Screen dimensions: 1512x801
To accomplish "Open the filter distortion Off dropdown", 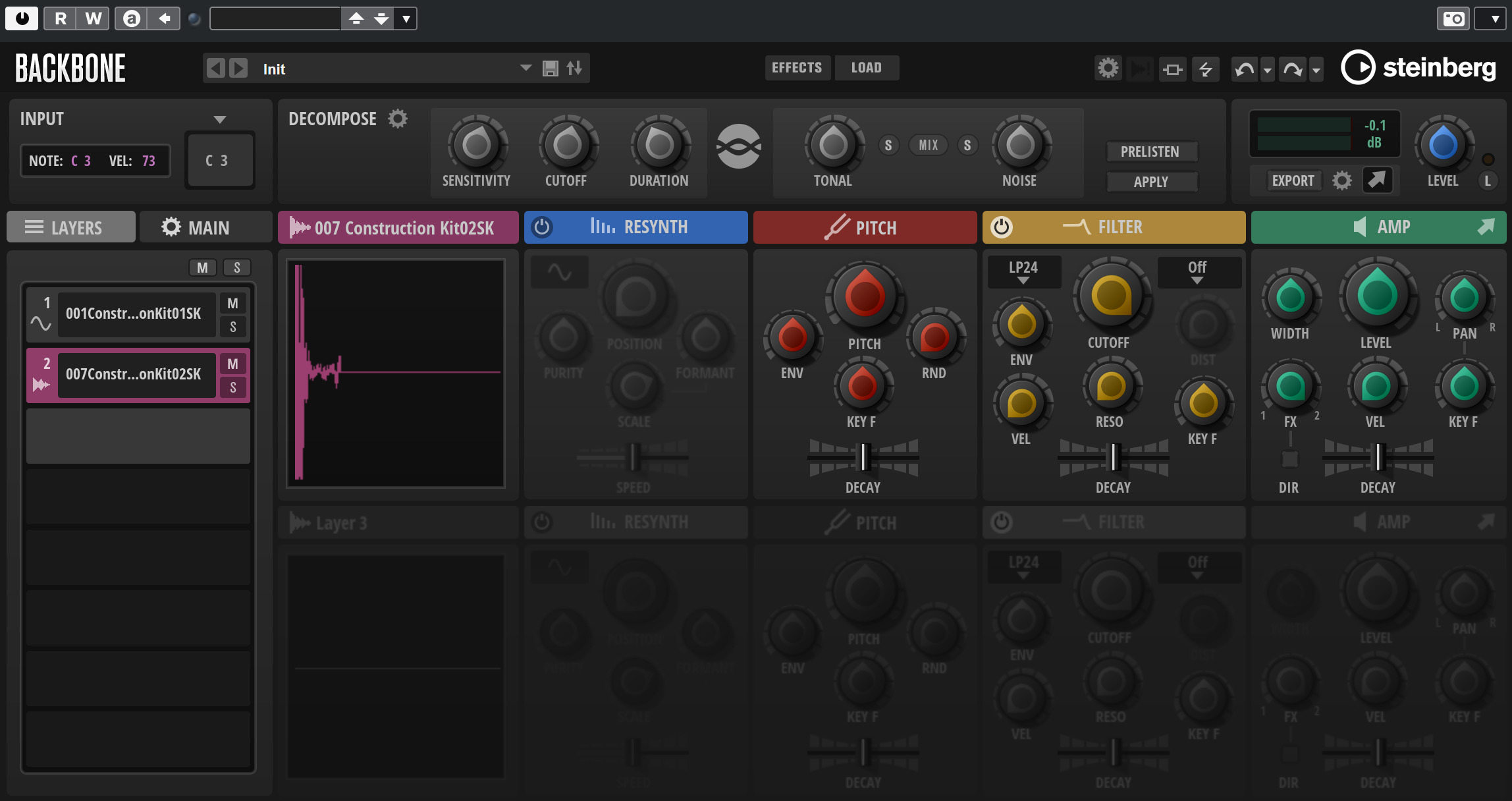I will (1198, 271).
